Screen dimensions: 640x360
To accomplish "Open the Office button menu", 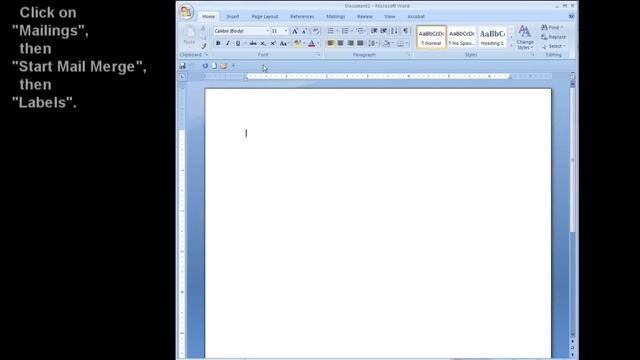I will pyautogui.click(x=186, y=11).
